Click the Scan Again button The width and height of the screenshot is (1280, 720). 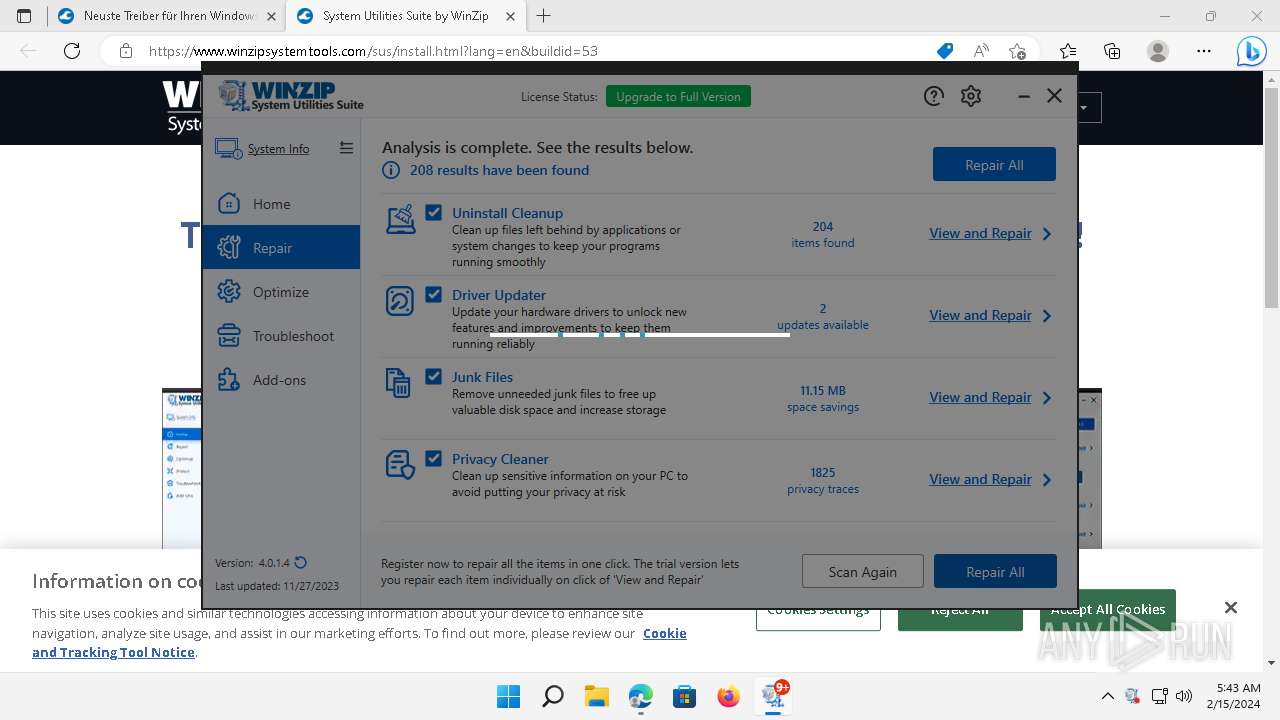862,572
